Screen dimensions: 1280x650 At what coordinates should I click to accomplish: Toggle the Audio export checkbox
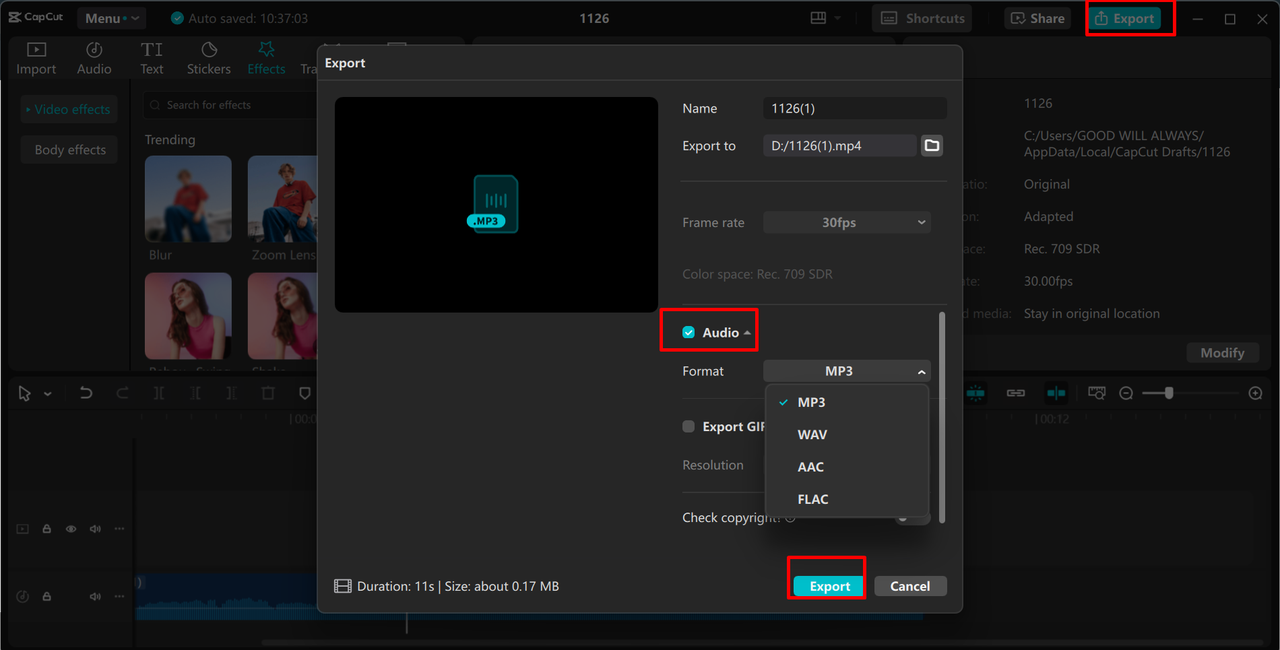pos(688,332)
